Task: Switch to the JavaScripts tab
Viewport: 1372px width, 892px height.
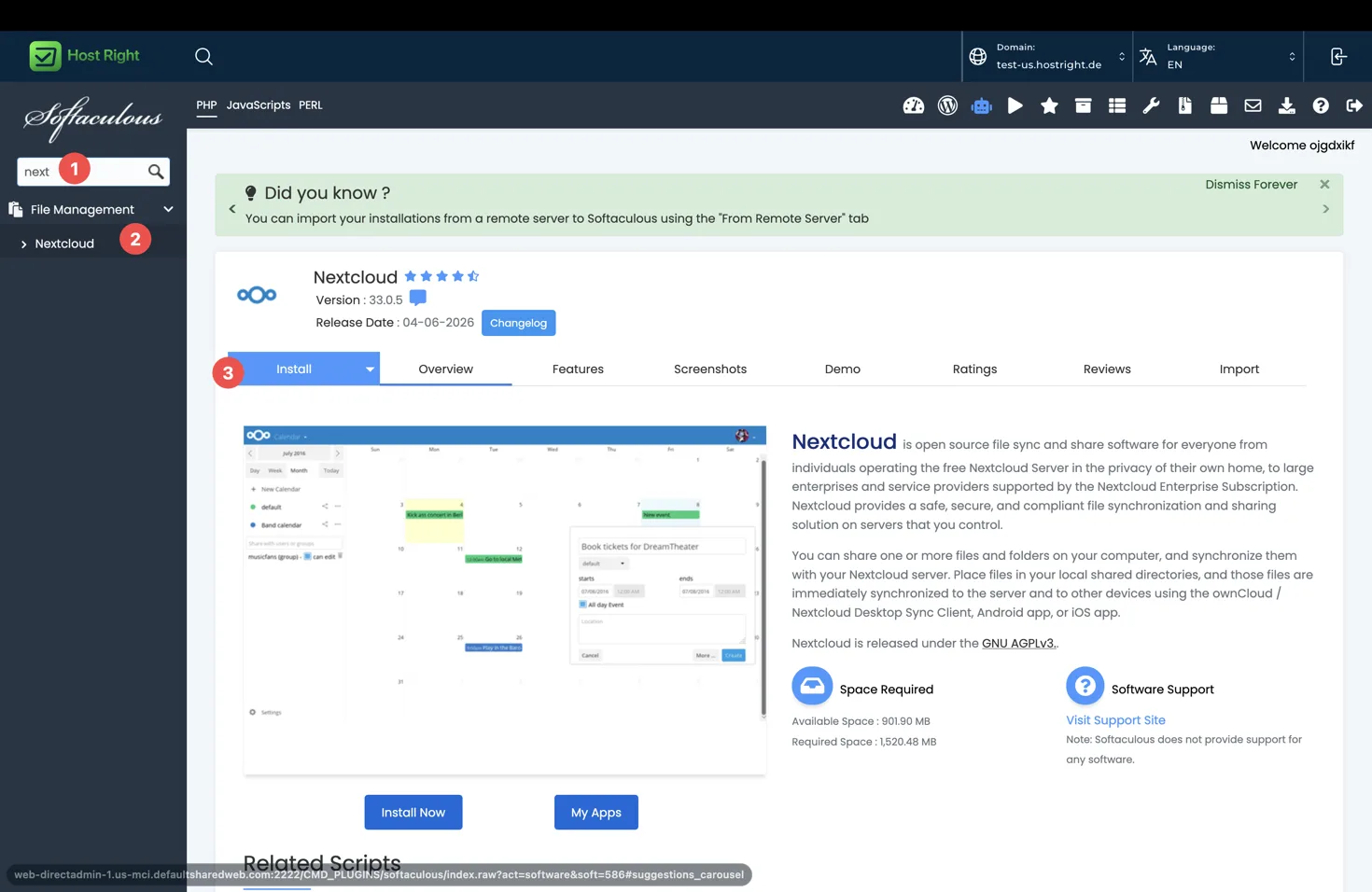Action: coord(259,105)
